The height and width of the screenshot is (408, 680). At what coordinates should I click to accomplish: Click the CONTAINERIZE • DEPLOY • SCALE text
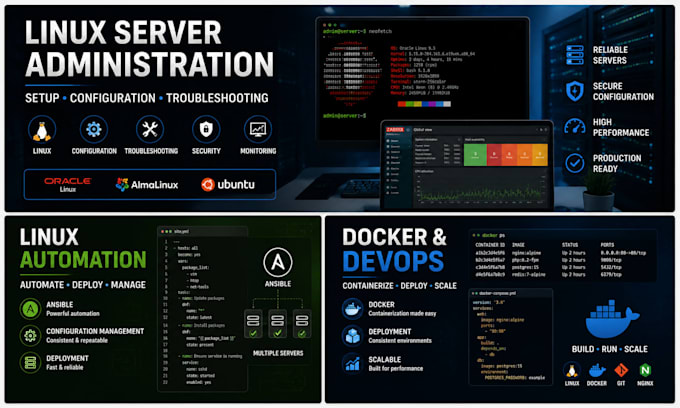tap(399, 286)
